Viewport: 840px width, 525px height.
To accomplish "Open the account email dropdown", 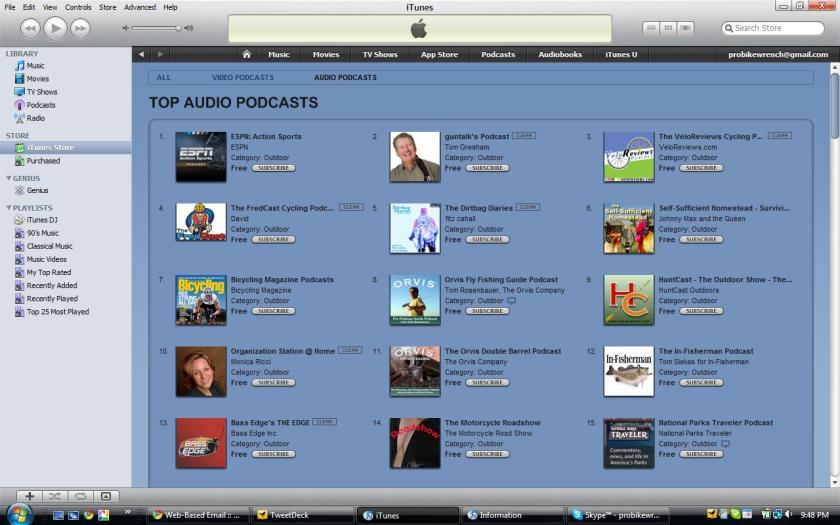I will pyautogui.click(x=776, y=54).
